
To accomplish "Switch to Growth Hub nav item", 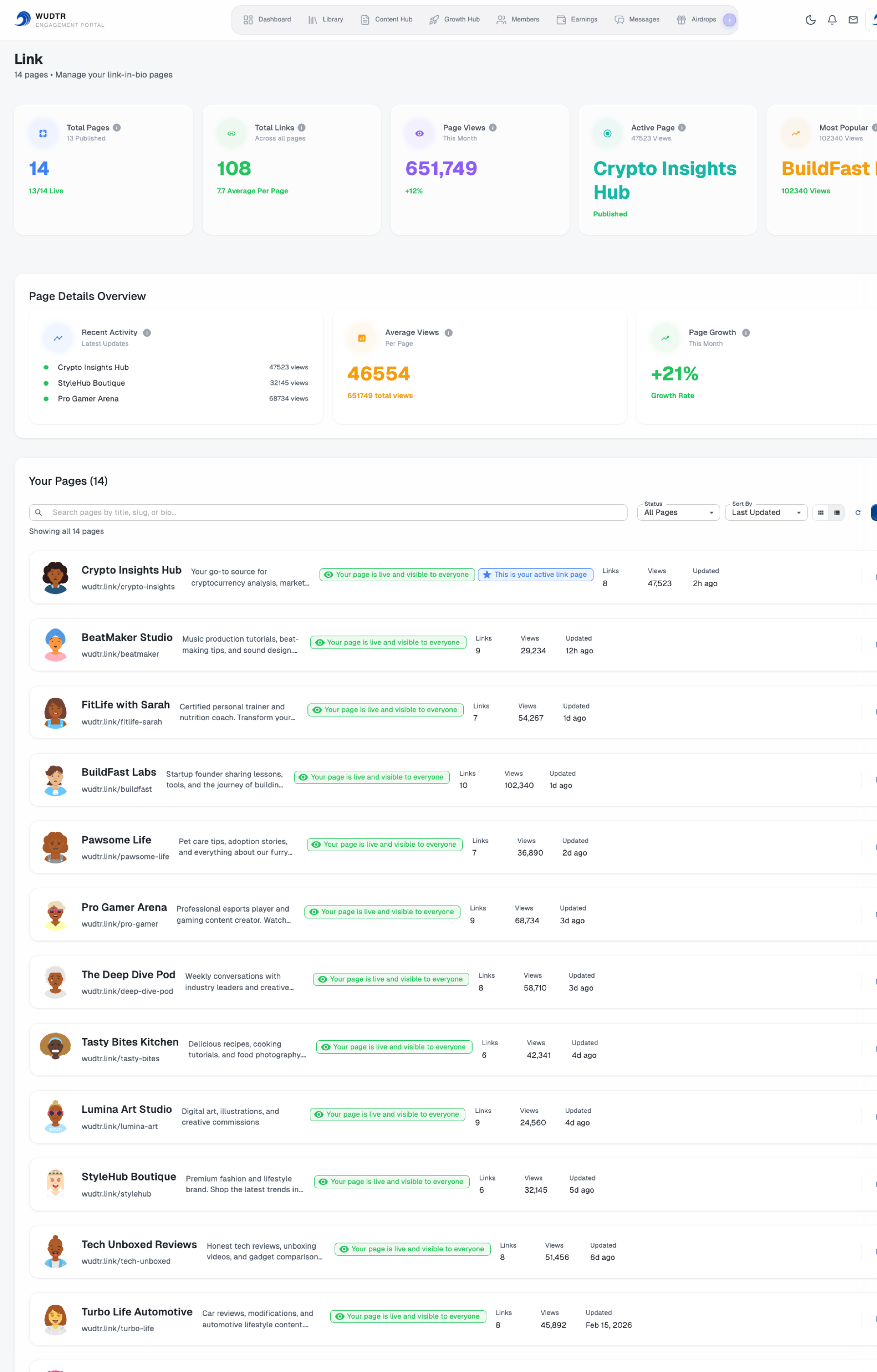I will click(455, 19).
